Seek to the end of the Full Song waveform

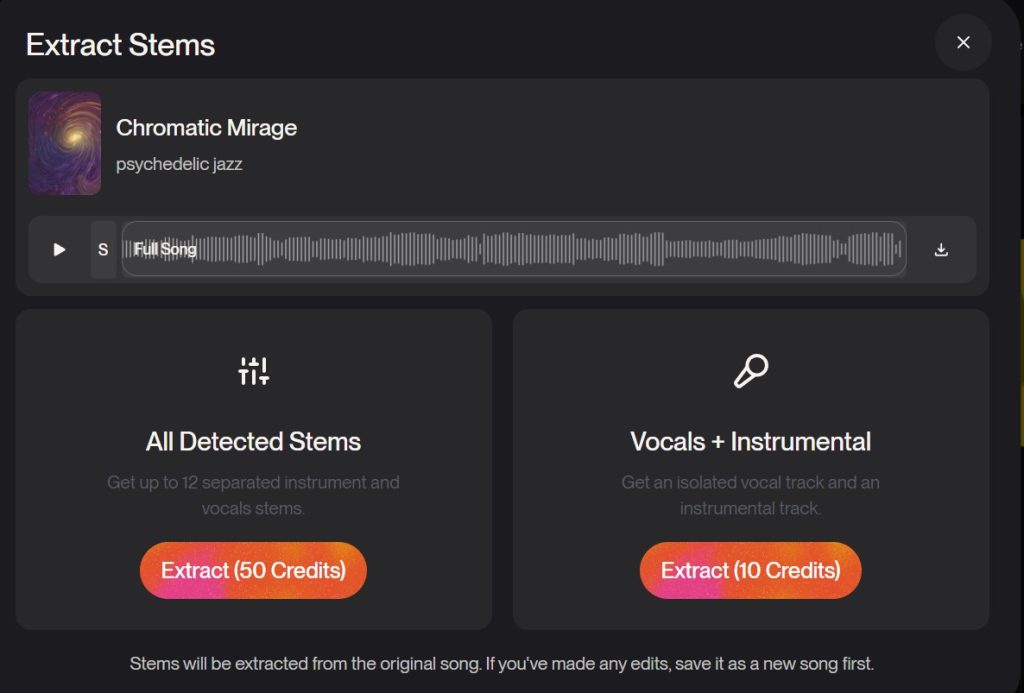[900, 249]
